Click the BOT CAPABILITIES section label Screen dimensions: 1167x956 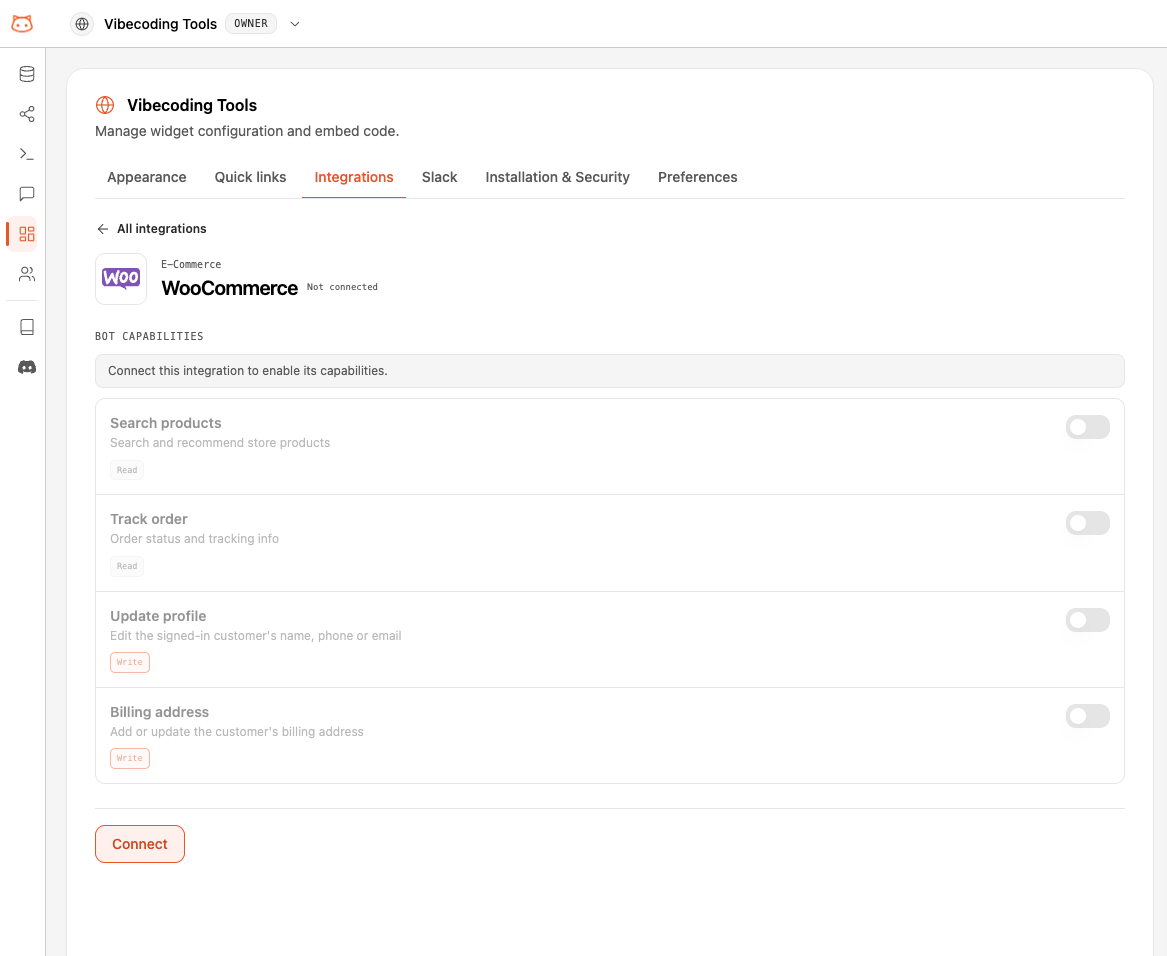coord(149,337)
